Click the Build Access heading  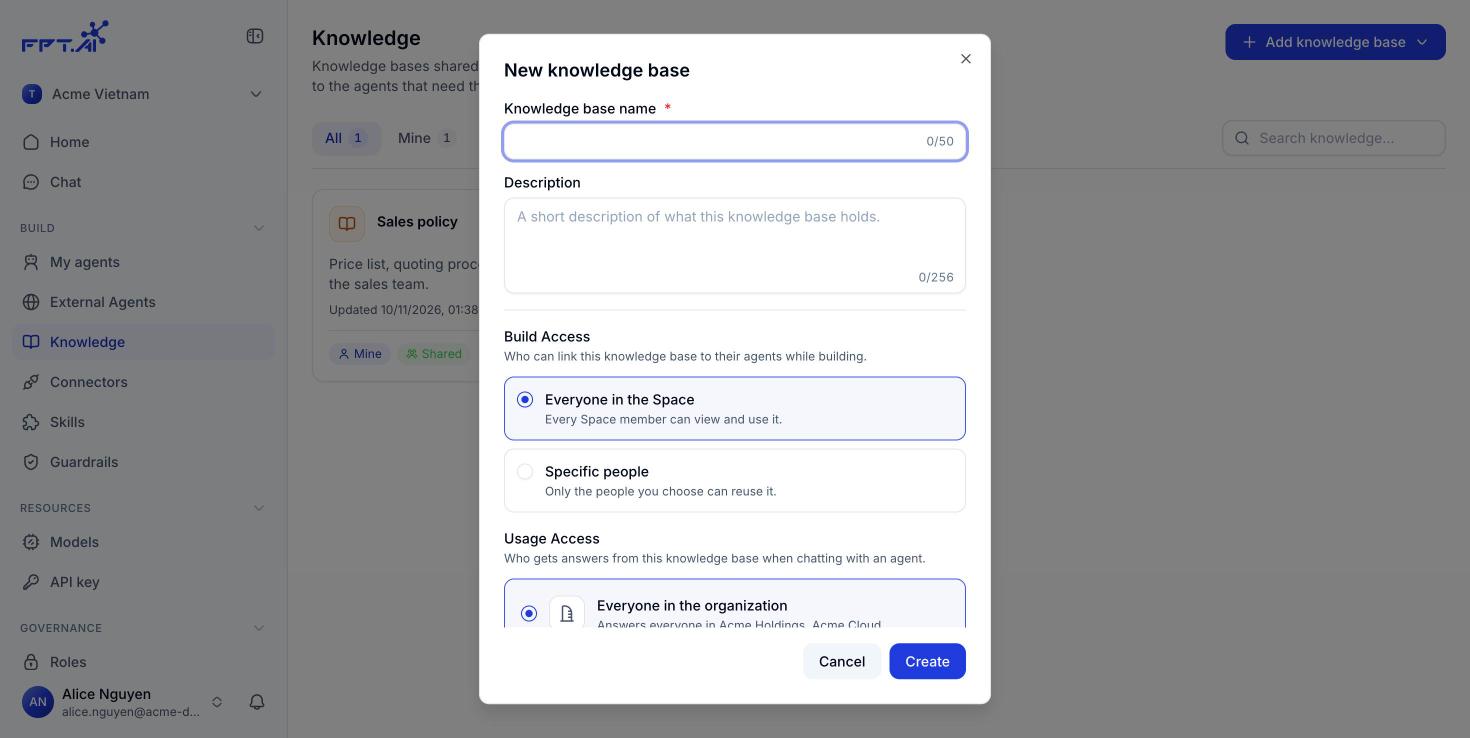click(547, 336)
